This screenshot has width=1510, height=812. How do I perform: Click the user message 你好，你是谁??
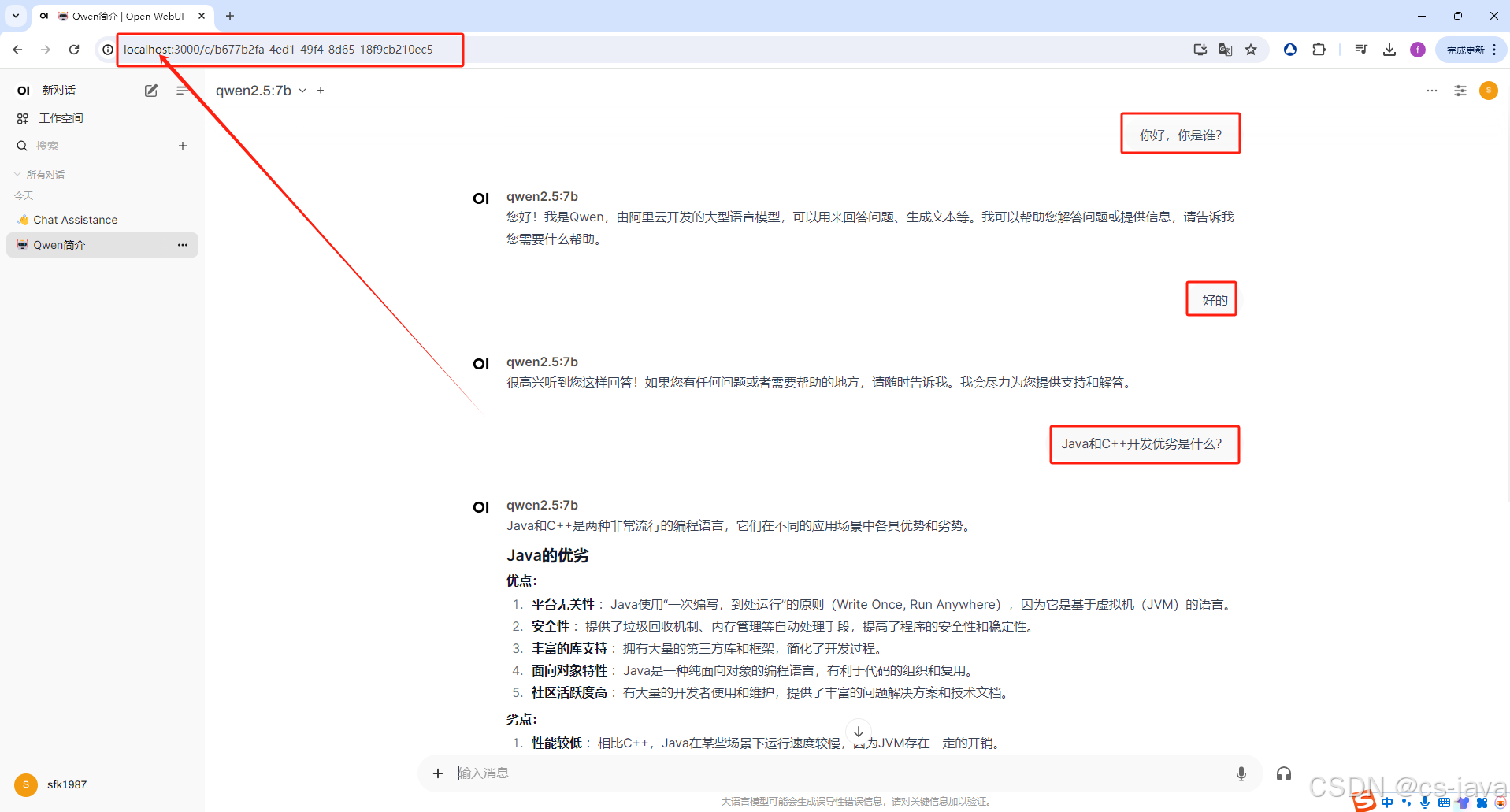[x=1181, y=135]
